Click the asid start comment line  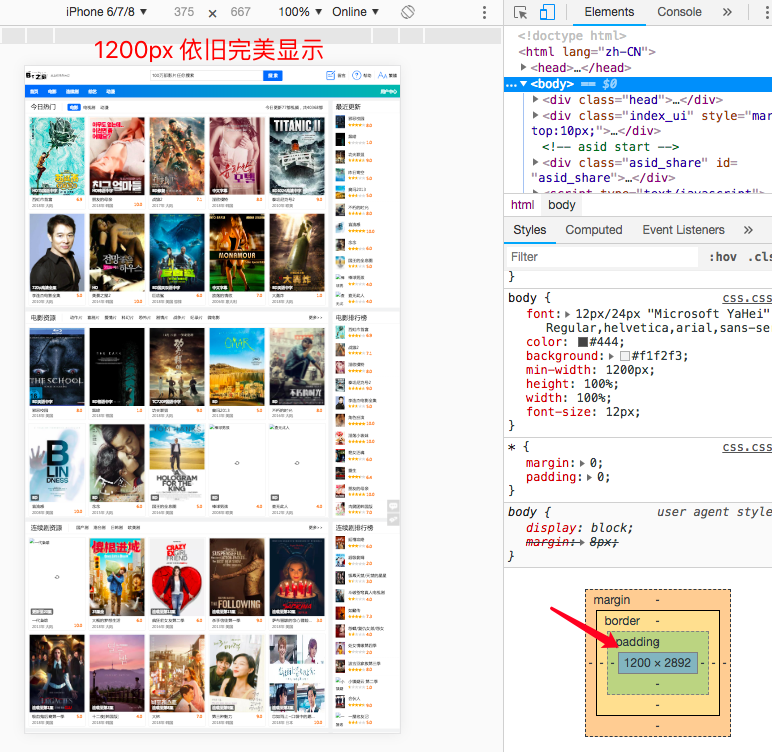click(610, 147)
